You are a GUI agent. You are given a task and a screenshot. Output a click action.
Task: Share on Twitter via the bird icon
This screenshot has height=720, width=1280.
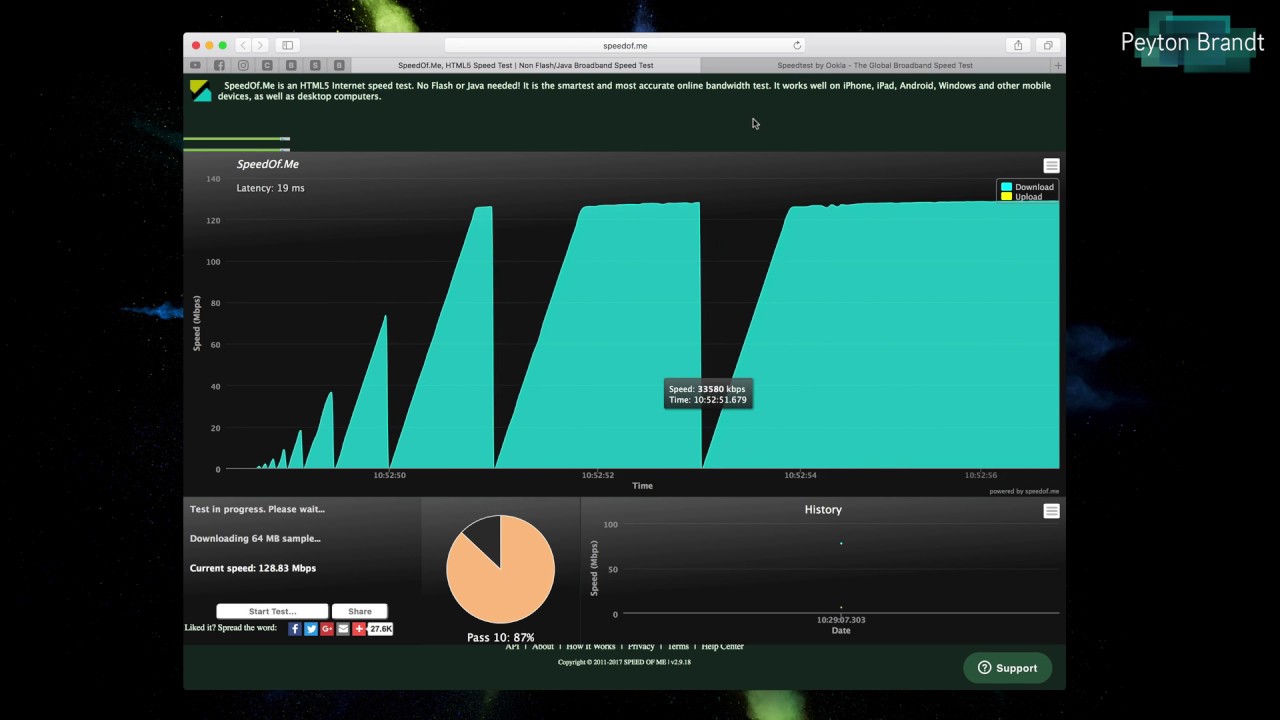[311, 629]
